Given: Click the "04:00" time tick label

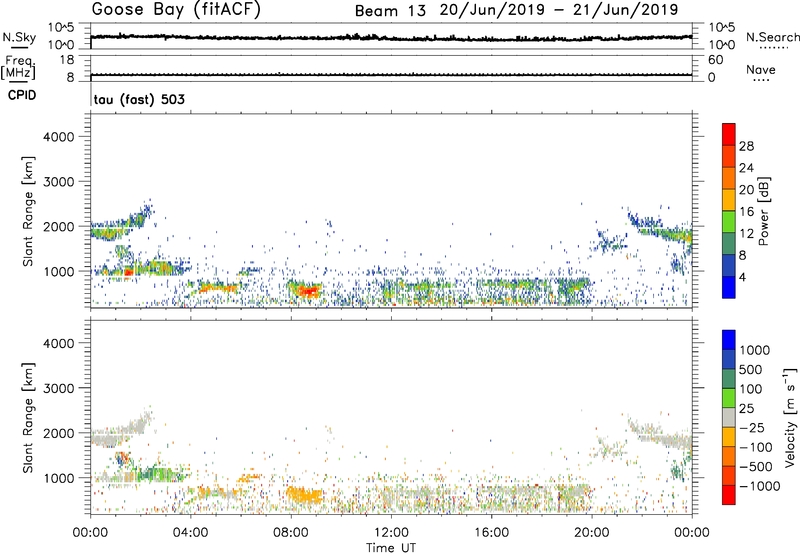Looking at the screenshot, I should pyautogui.click(x=190, y=533).
